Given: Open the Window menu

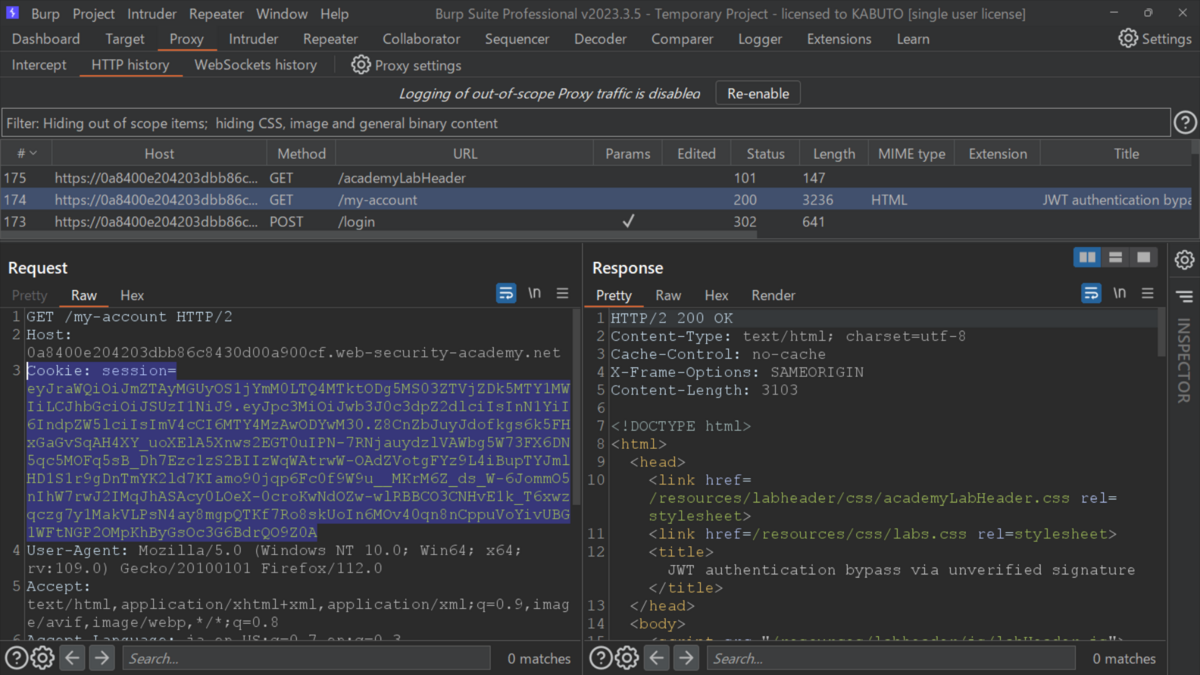Looking at the screenshot, I should point(282,14).
